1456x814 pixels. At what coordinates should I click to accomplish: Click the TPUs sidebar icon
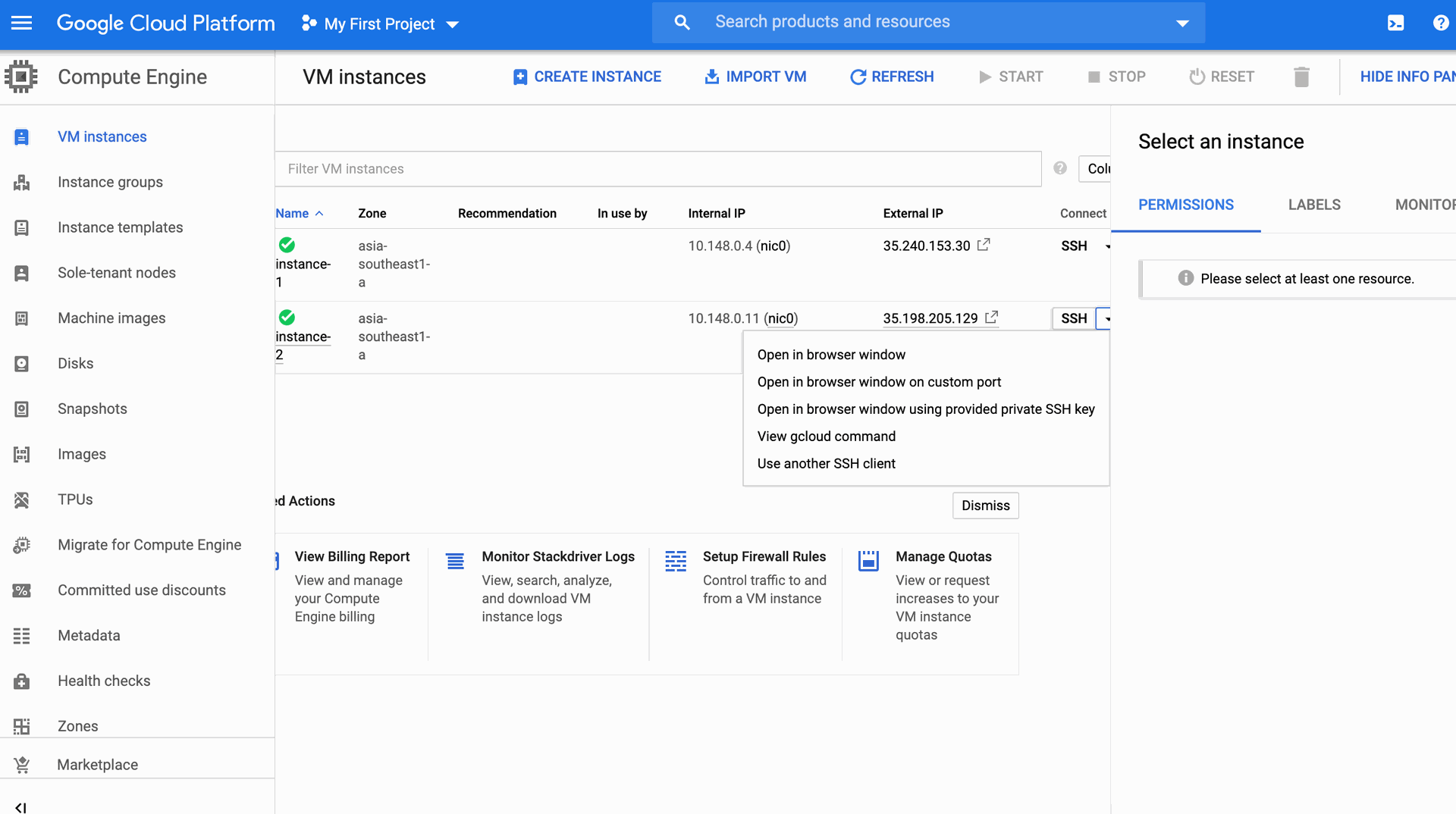pyautogui.click(x=22, y=499)
